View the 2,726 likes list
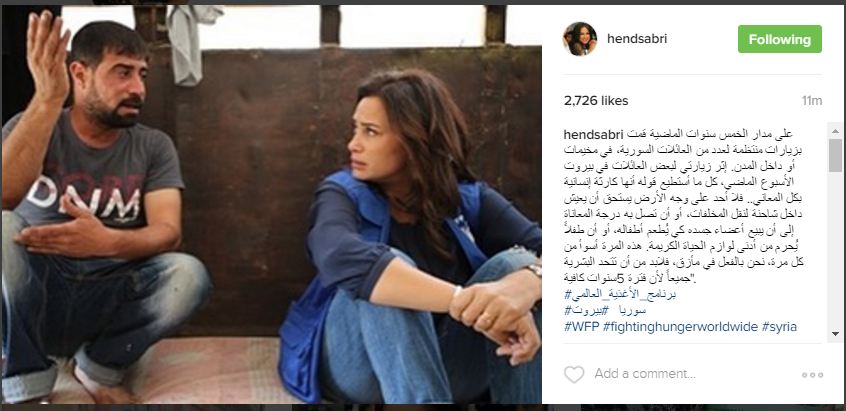The width and height of the screenshot is (846, 411). [x=596, y=100]
